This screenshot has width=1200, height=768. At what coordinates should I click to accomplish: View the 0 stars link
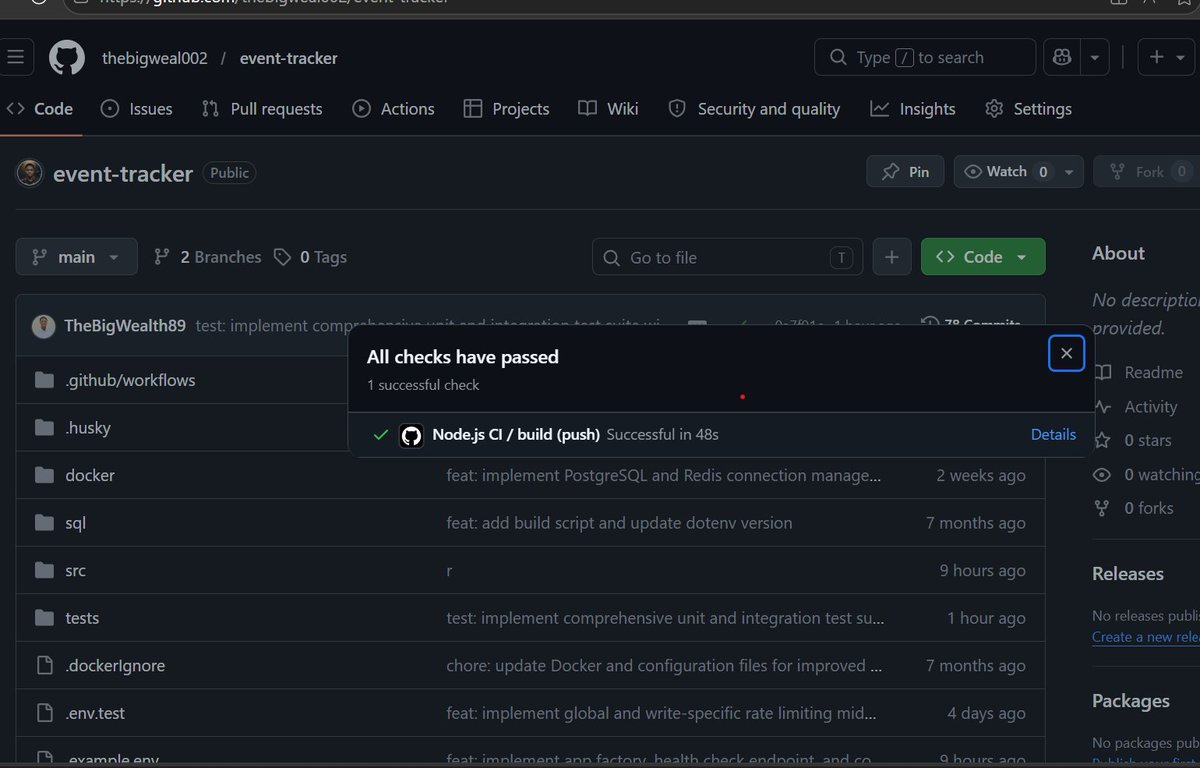pyautogui.click(x=1133, y=440)
